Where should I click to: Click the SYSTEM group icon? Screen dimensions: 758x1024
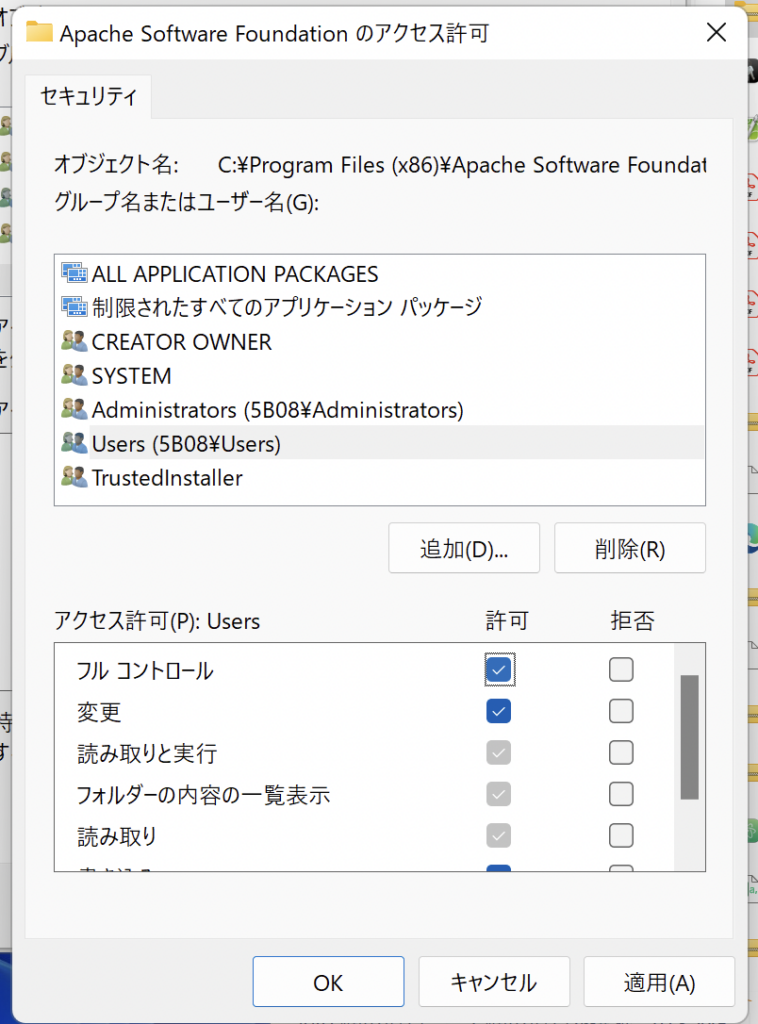[x=74, y=375]
